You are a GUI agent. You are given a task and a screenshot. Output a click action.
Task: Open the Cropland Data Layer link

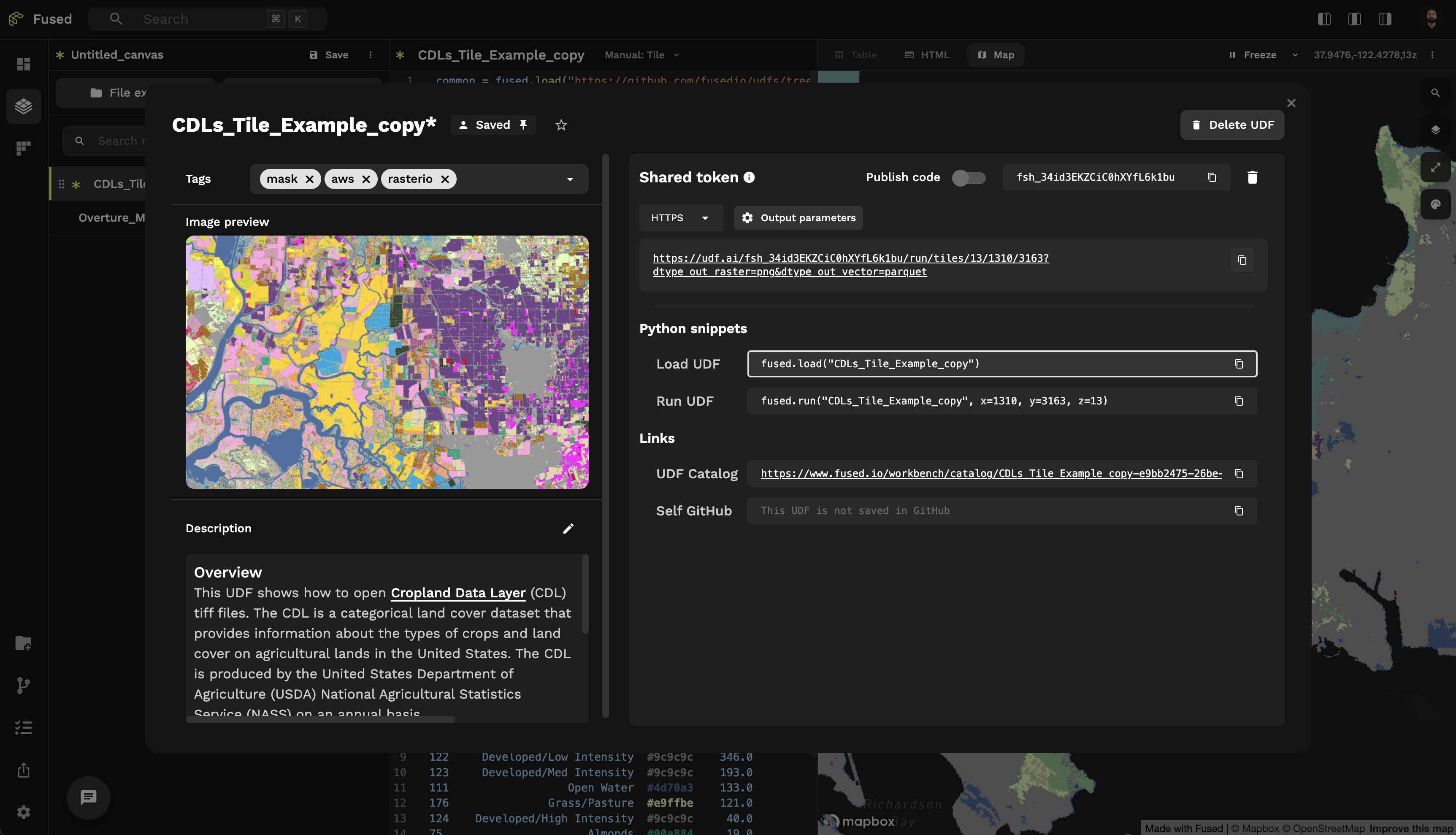coord(457,593)
